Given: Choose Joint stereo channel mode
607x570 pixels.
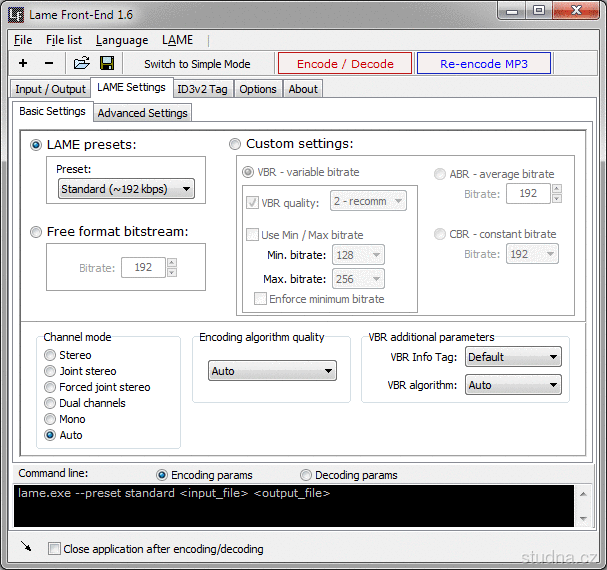Looking at the screenshot, I should tap(50, 371).
